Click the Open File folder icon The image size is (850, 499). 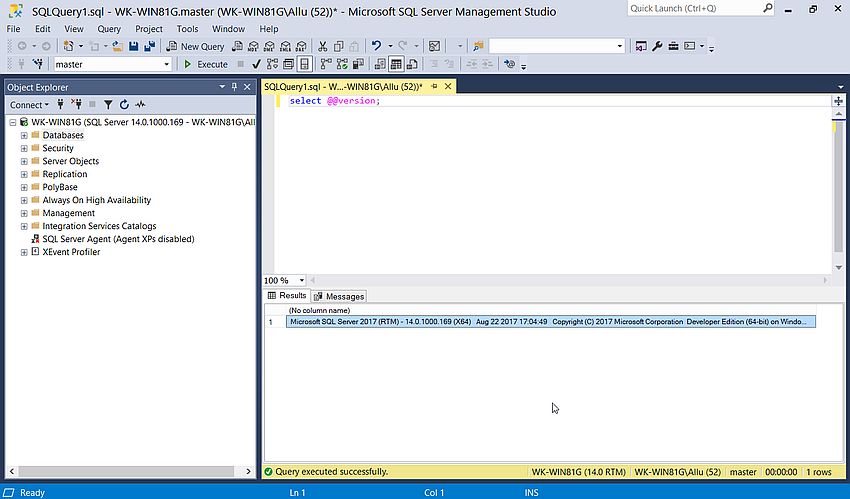click(x=117, y=47)
